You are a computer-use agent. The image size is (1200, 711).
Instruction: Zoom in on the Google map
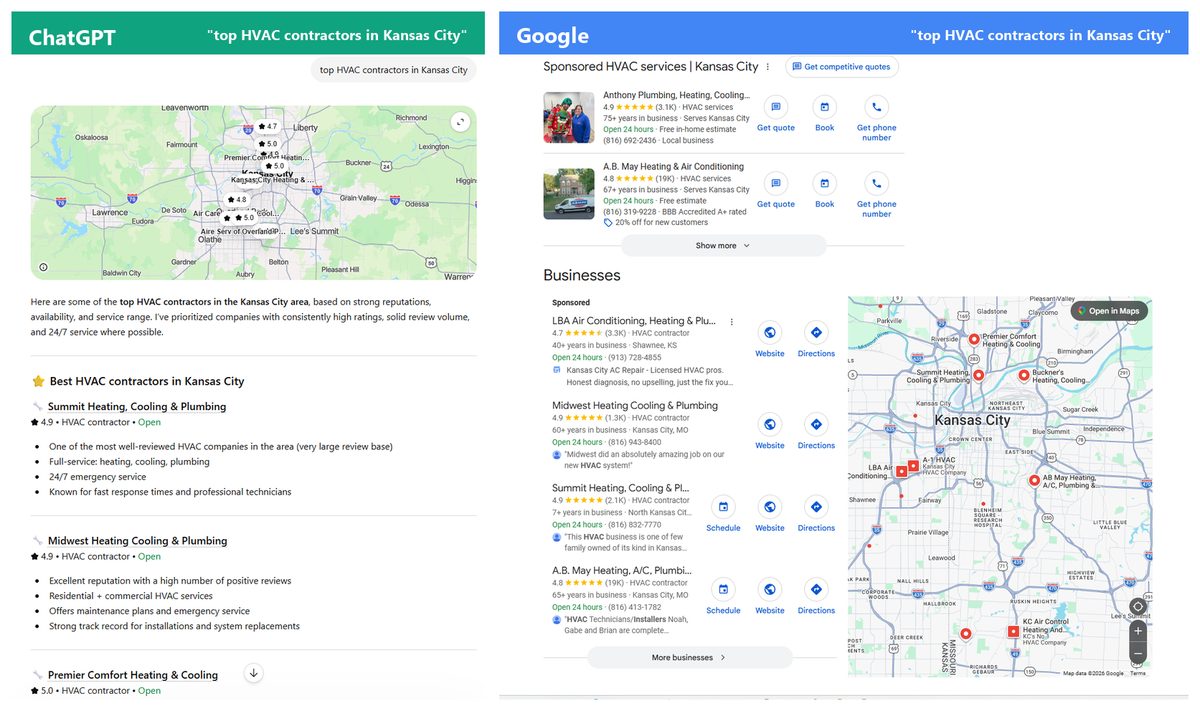tap(1138, 631)
